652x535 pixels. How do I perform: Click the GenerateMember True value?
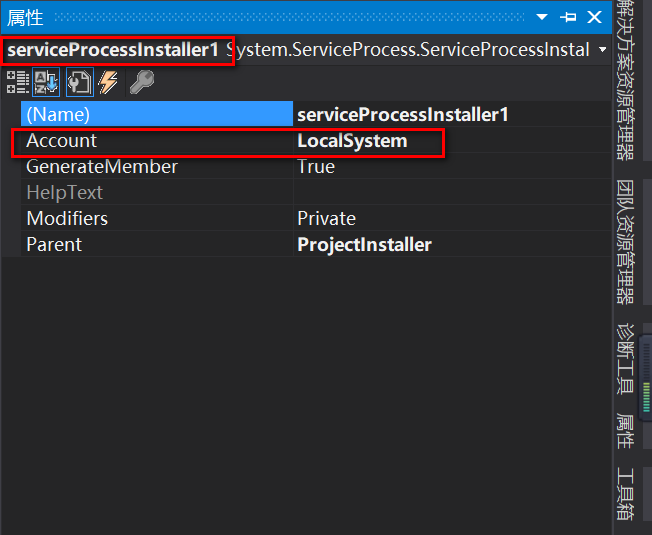click(316, 166)
